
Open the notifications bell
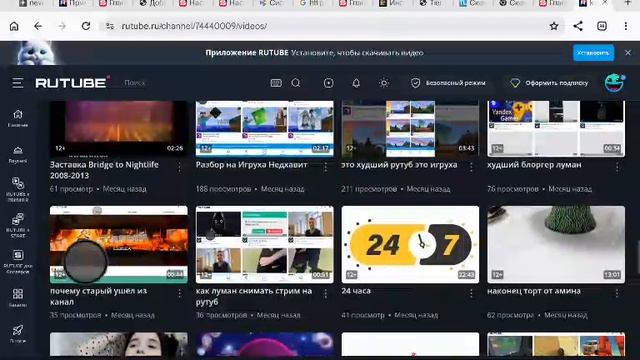pyautogui.click(x=356, y=83)
